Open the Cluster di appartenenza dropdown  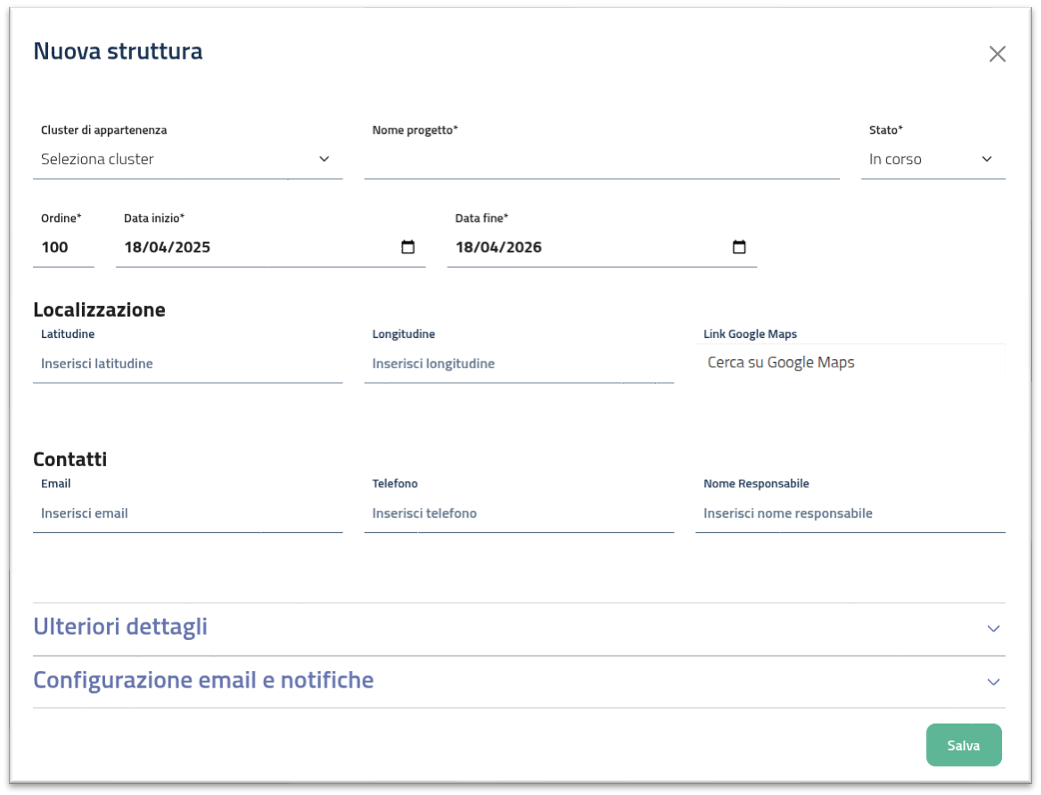point(187,159)
